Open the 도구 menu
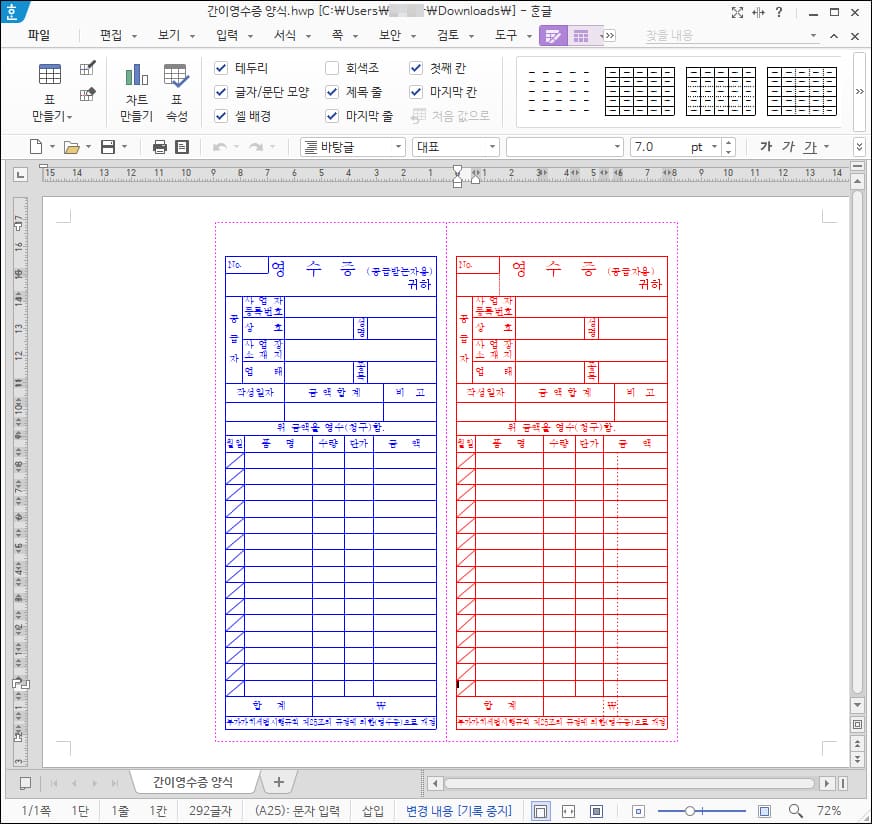Image resolution: width=872 pixels, height=824 pixels. [x=506, y=36]
